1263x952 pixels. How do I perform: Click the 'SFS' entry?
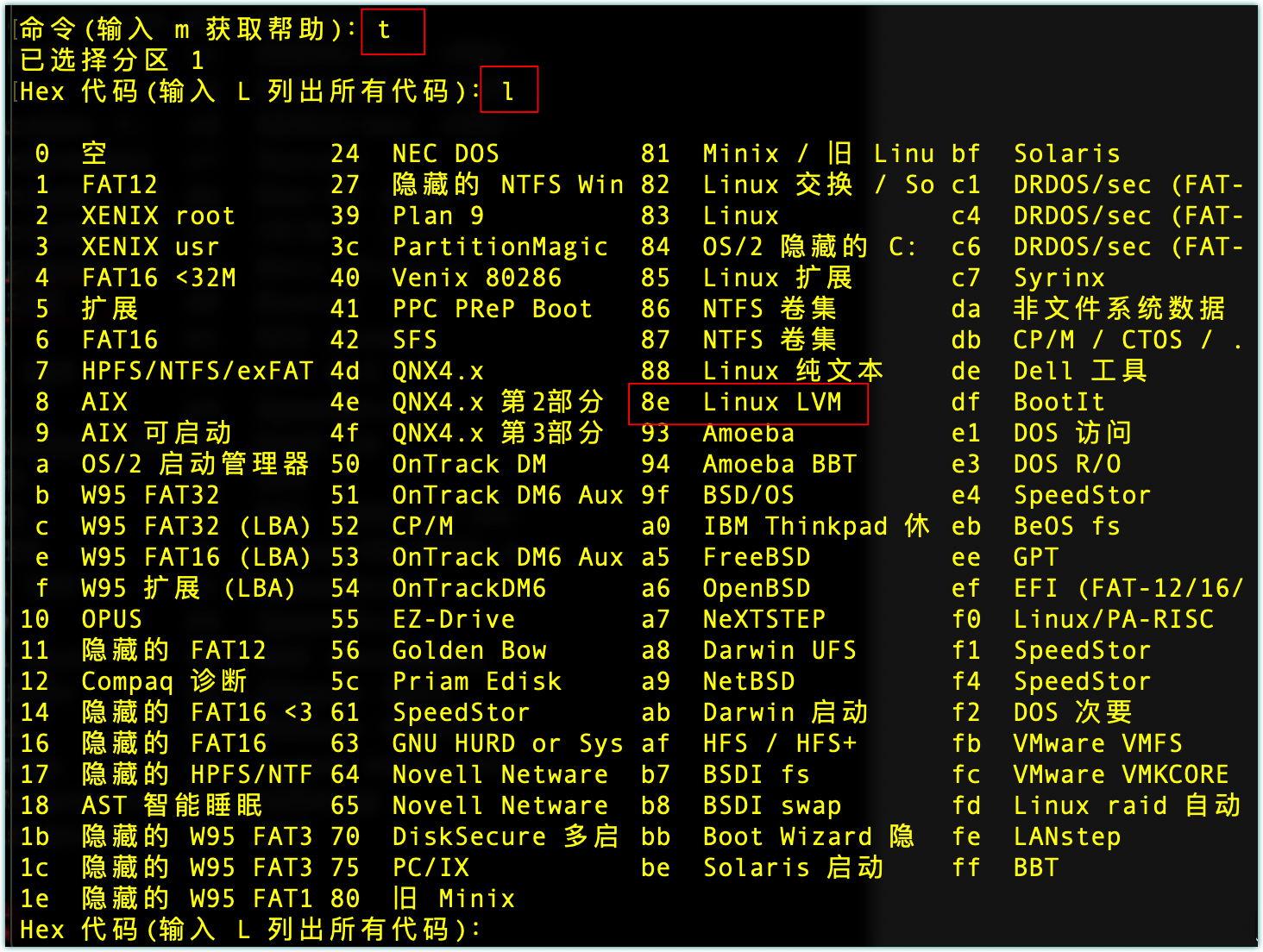[415, 340]
